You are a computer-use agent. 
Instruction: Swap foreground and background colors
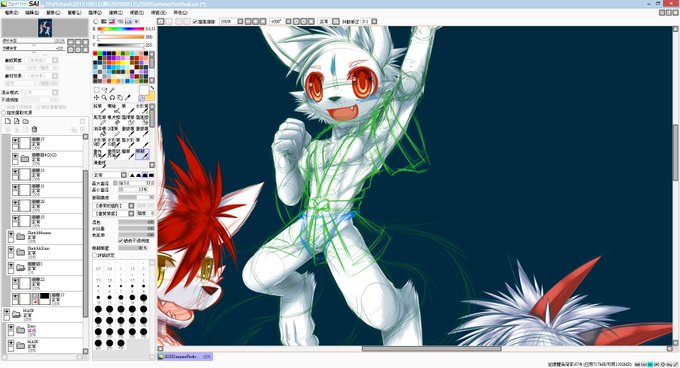152,88
